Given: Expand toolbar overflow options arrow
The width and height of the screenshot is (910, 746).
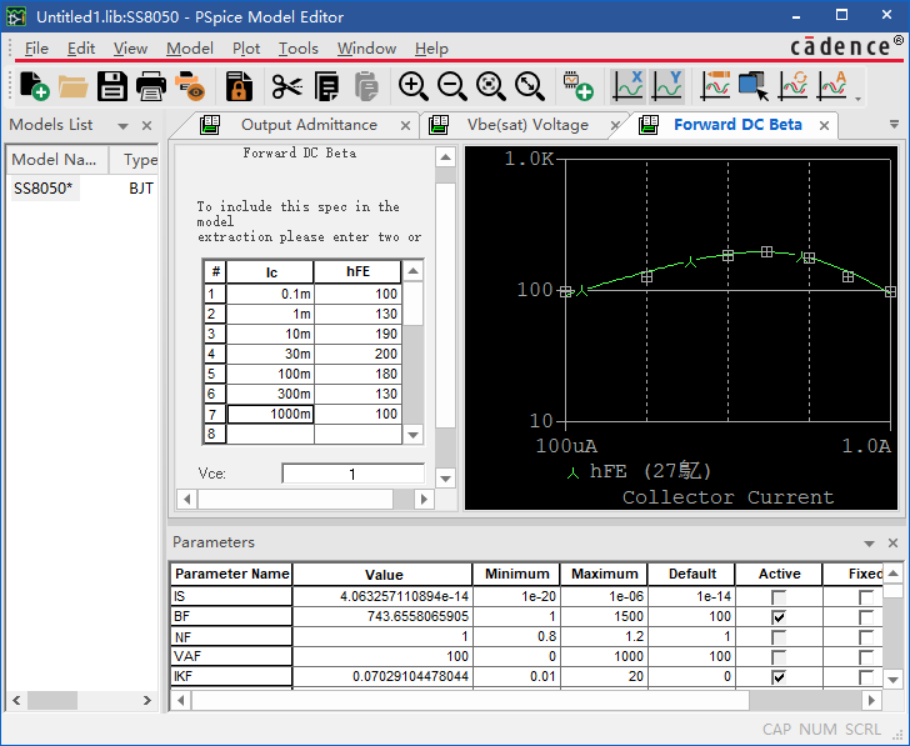Looking at the screenshot, I should [858, 99].
